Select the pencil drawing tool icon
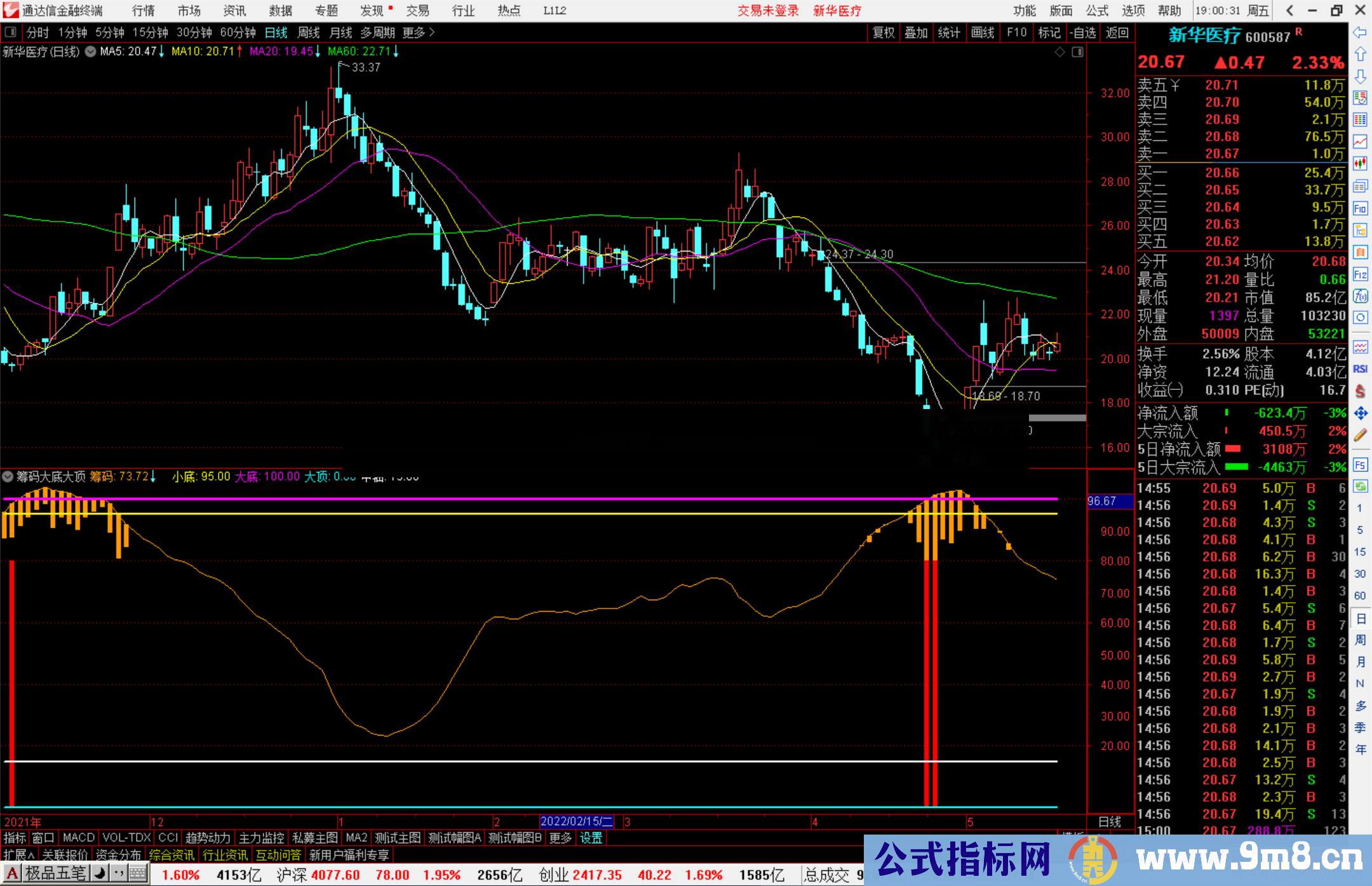 [1360, 436]
